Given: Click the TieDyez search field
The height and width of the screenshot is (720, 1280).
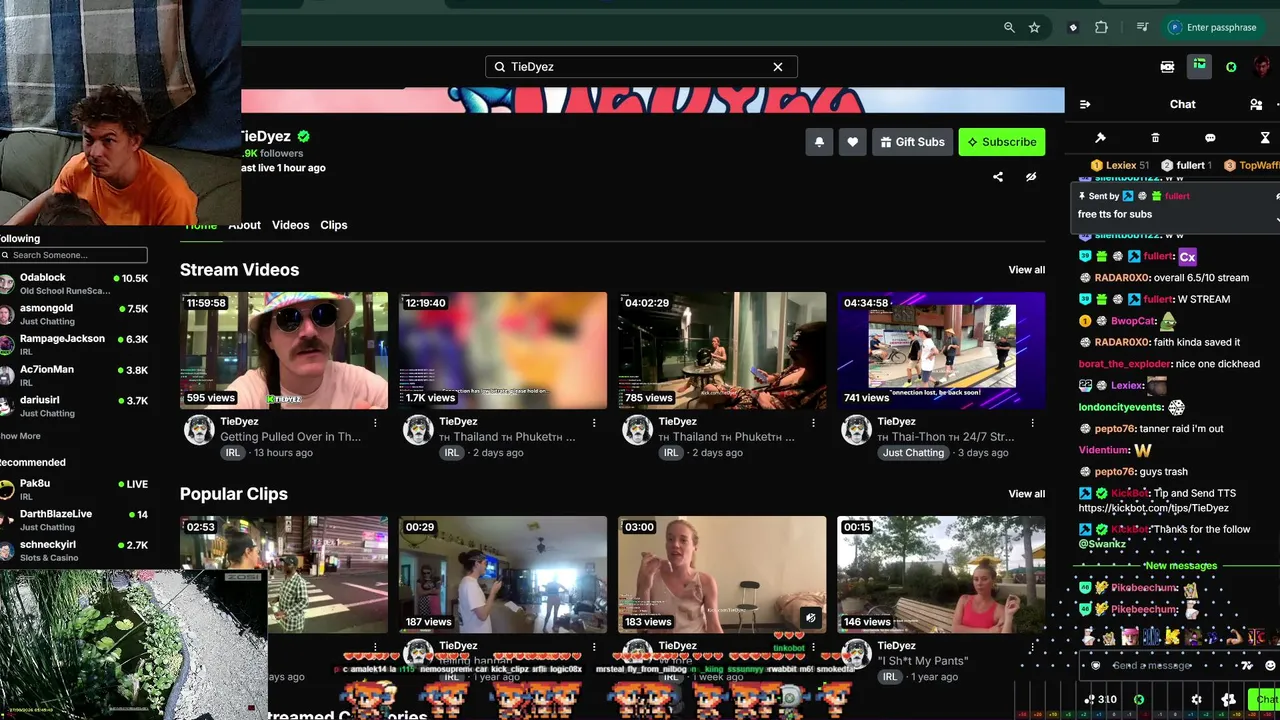Looking at the screenshot, I should coord(641,67).
